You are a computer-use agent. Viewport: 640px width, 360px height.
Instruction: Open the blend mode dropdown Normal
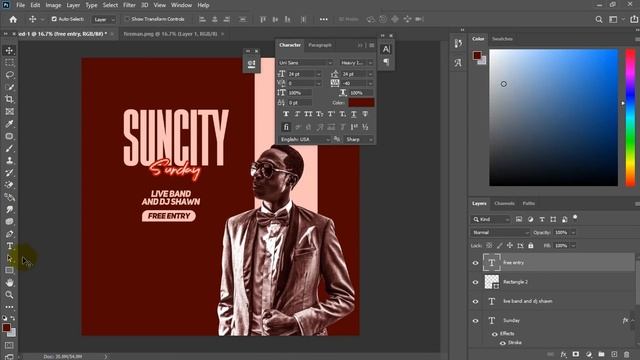coord(500,233)
